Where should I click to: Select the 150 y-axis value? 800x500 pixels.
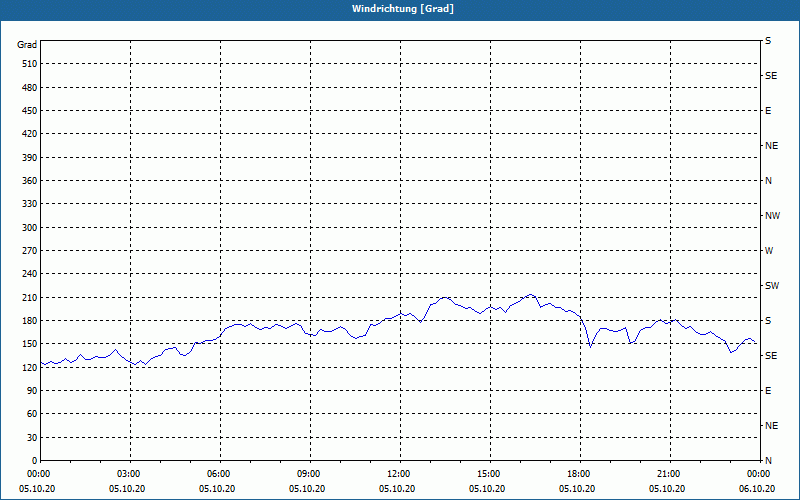(x=30, y=344)
